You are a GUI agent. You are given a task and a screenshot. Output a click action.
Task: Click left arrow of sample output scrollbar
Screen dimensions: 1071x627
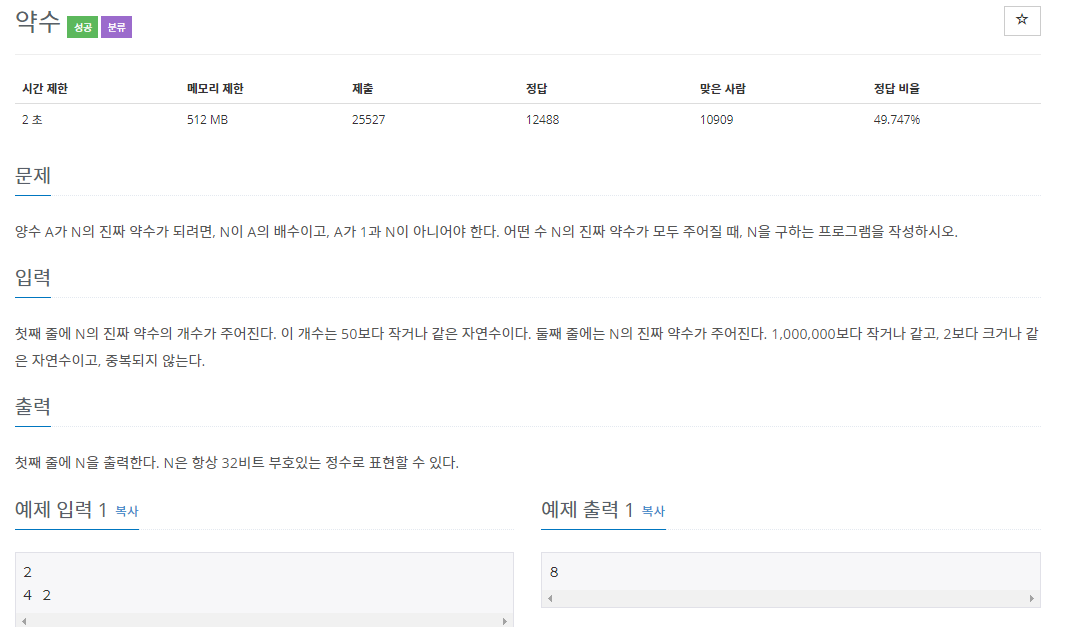[x=550, y=598]
